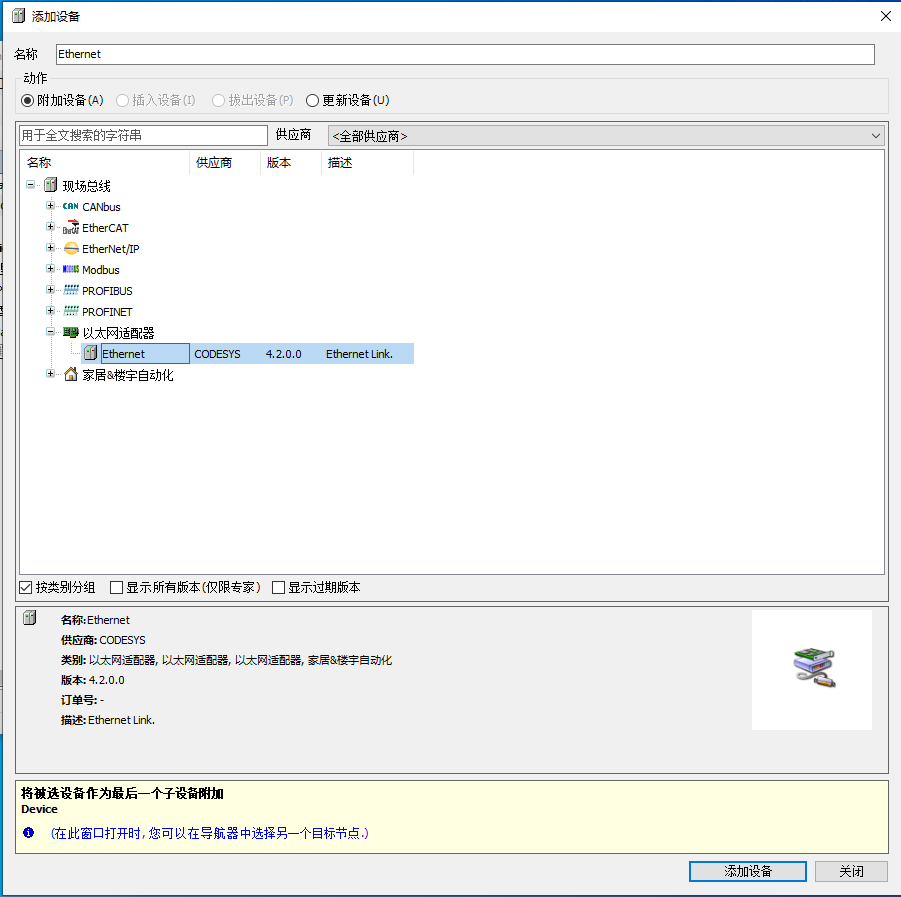901x897 pixels.
Task: Click the 描述: Ethernet Link. detail line
Action: pyautogui.click(x=107, y=719)
